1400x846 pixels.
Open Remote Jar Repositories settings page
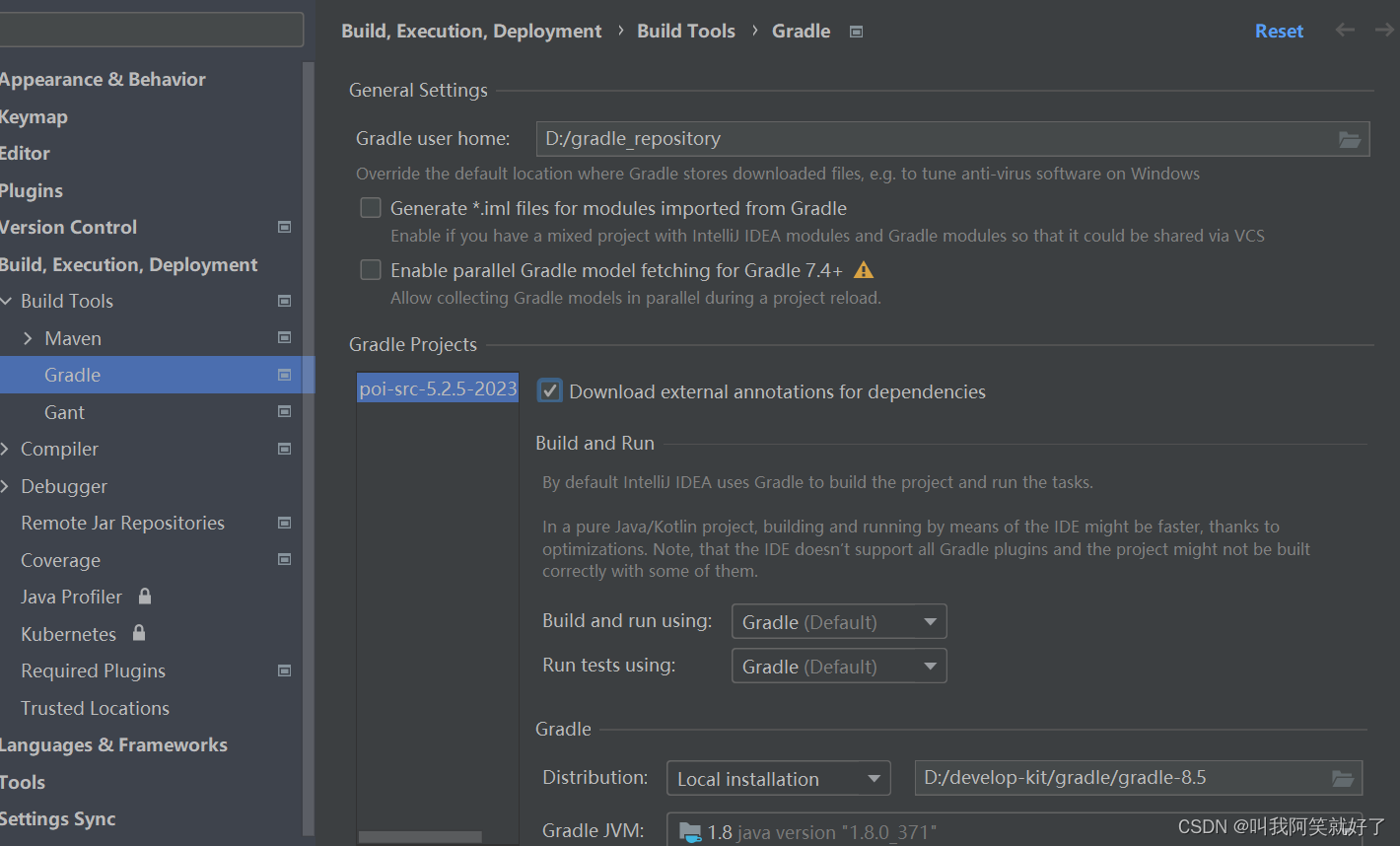point(122,523)
